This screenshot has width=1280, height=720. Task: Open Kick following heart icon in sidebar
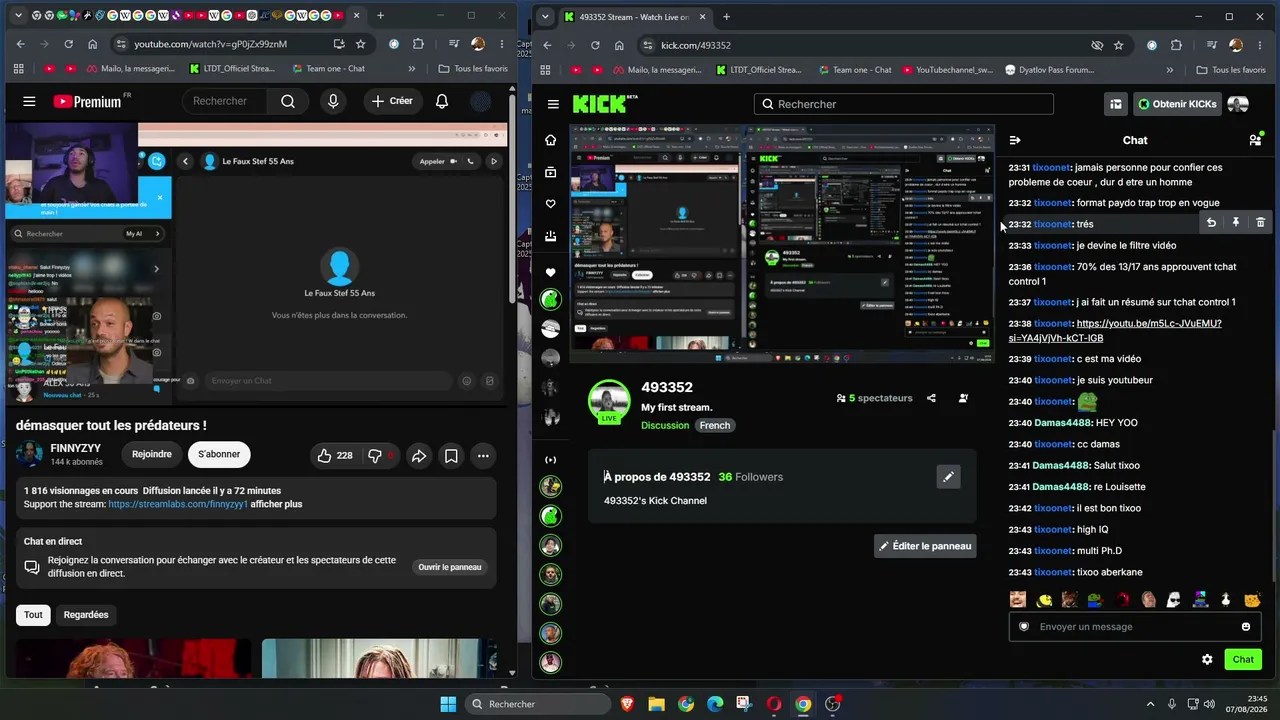click(x=550, y=204)
